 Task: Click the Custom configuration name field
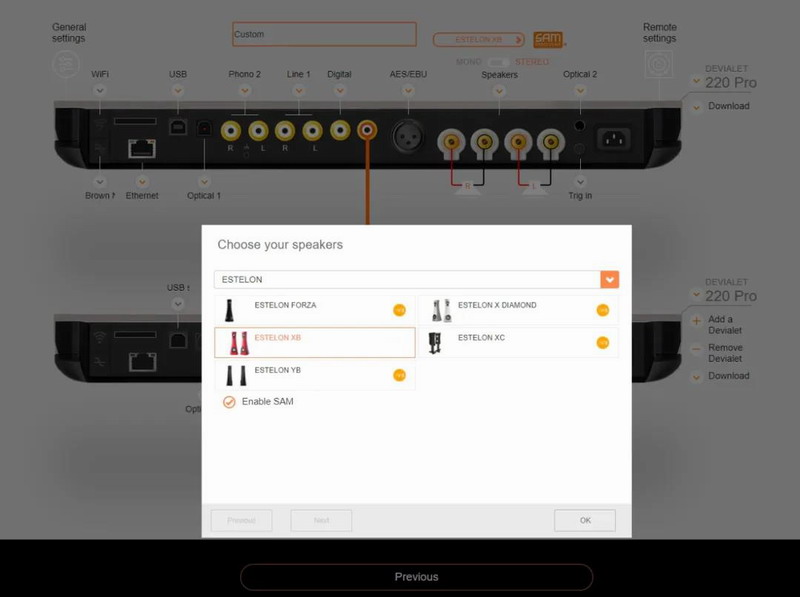pos(324,34)
